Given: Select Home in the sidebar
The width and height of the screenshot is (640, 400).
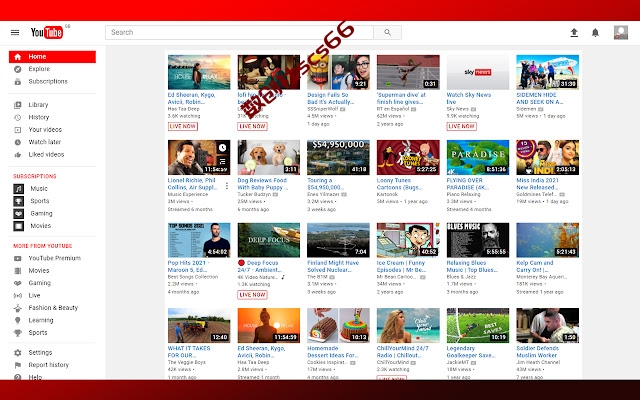Looking at the screenshot, I should point(52,57).
